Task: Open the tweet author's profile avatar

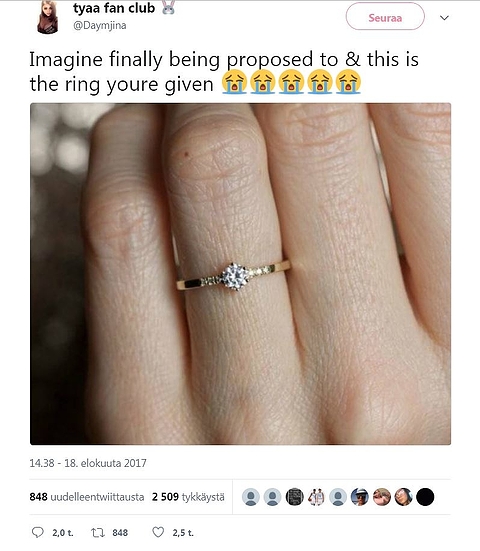Action: click(x=47, y=18)
